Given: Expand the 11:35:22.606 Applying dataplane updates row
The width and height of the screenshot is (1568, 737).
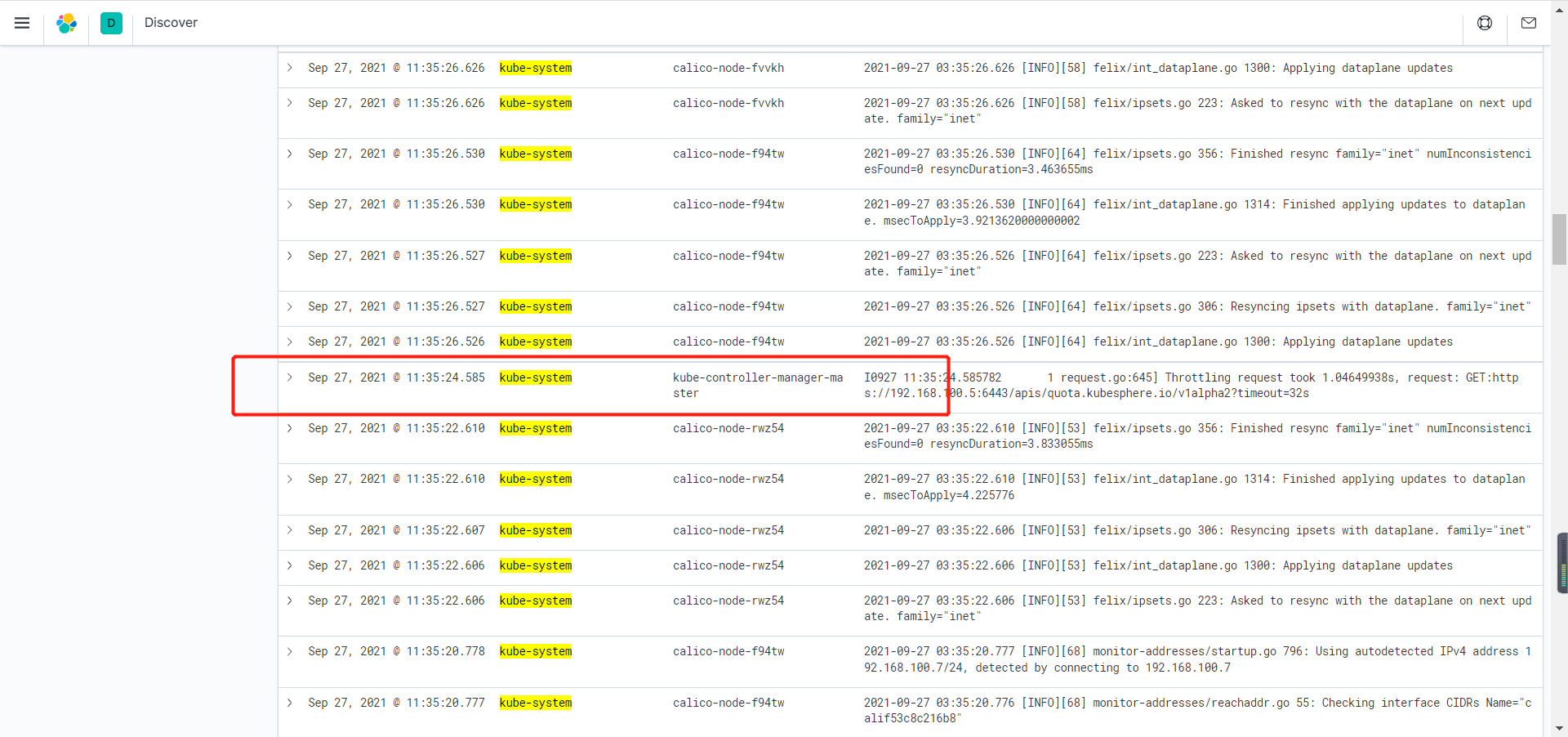Looking at the screenshot, I should tap(289, 565).
